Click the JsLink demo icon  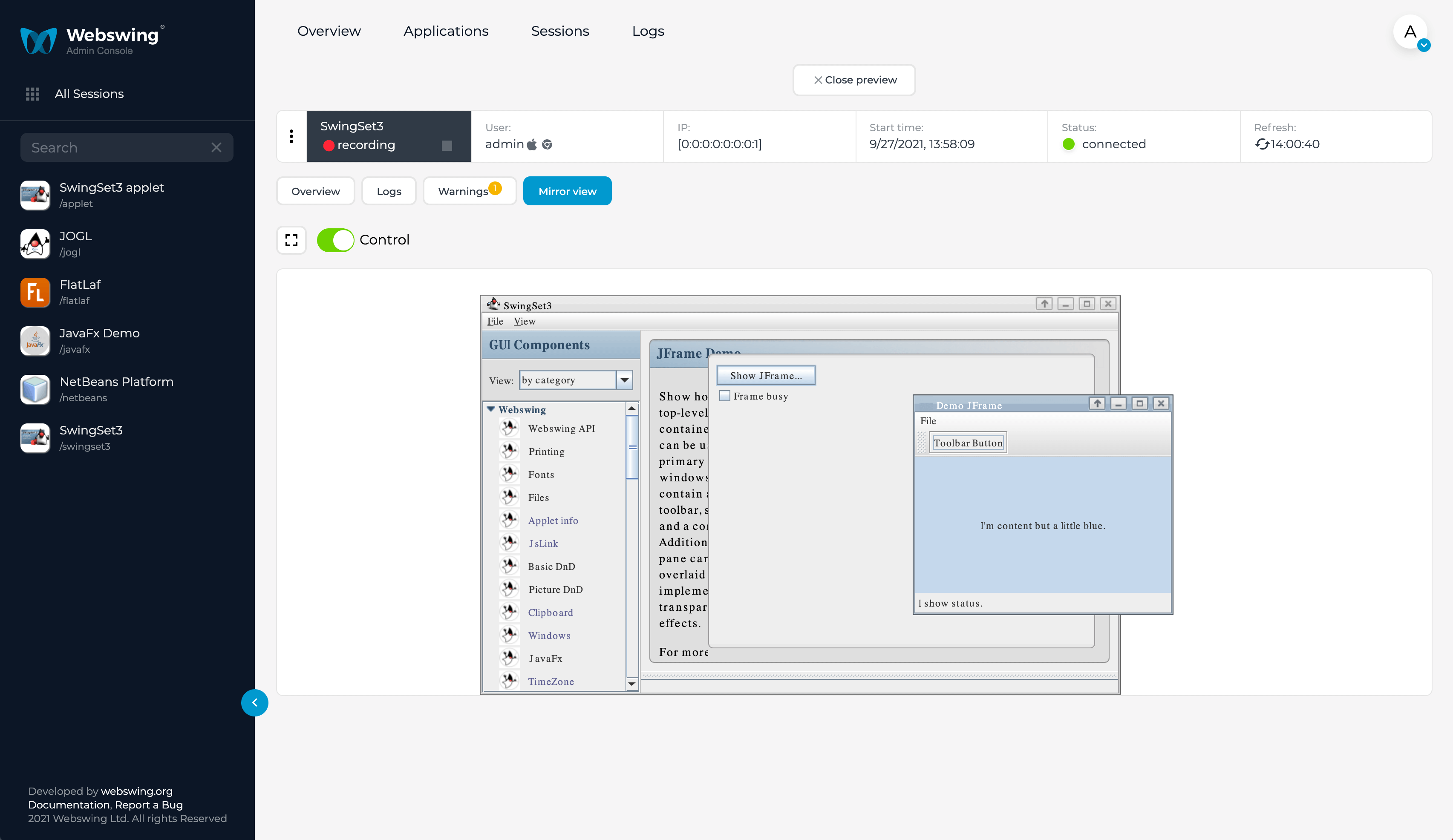[509, 544]
